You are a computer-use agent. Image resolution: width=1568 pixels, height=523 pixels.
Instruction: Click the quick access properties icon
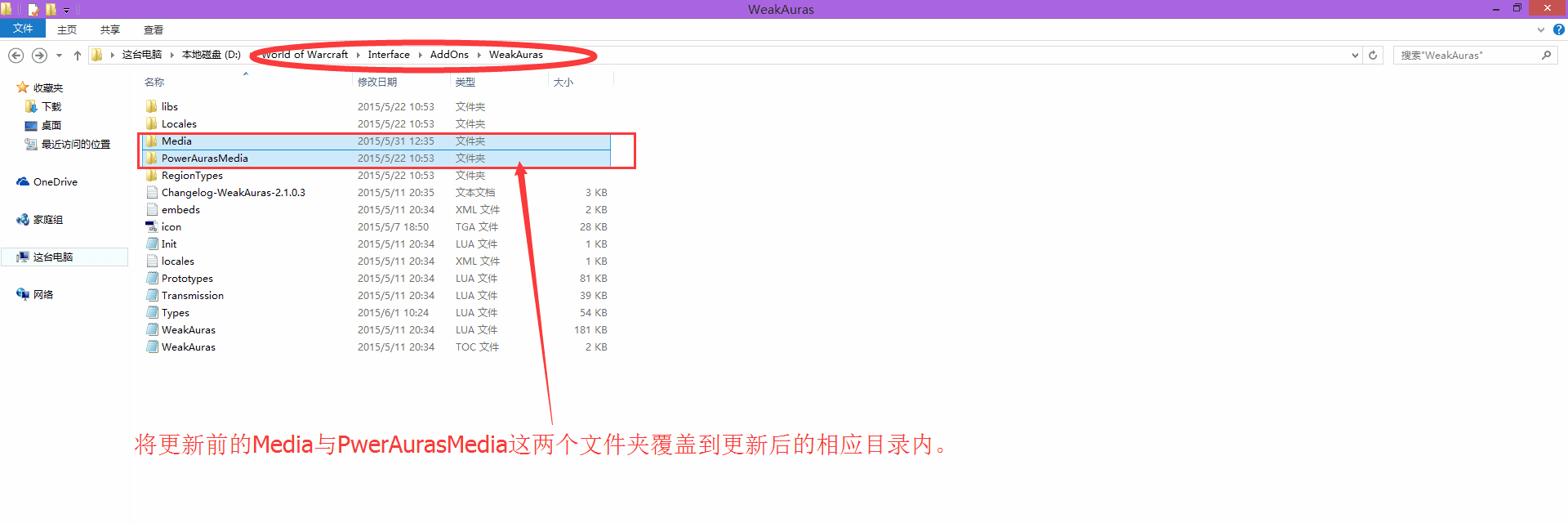click(33, 10)
